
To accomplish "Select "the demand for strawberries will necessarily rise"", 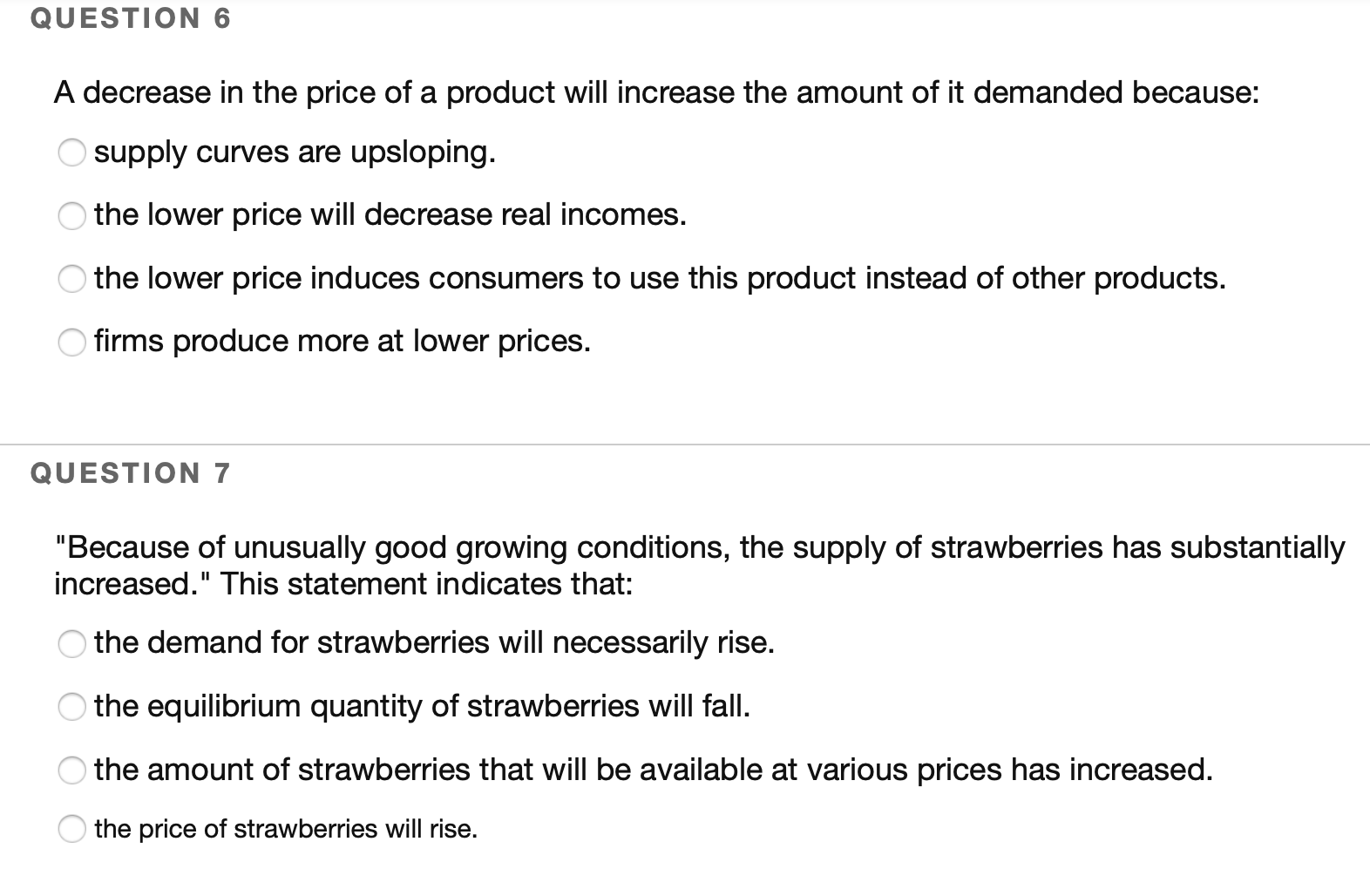I will tap(73, 645).
